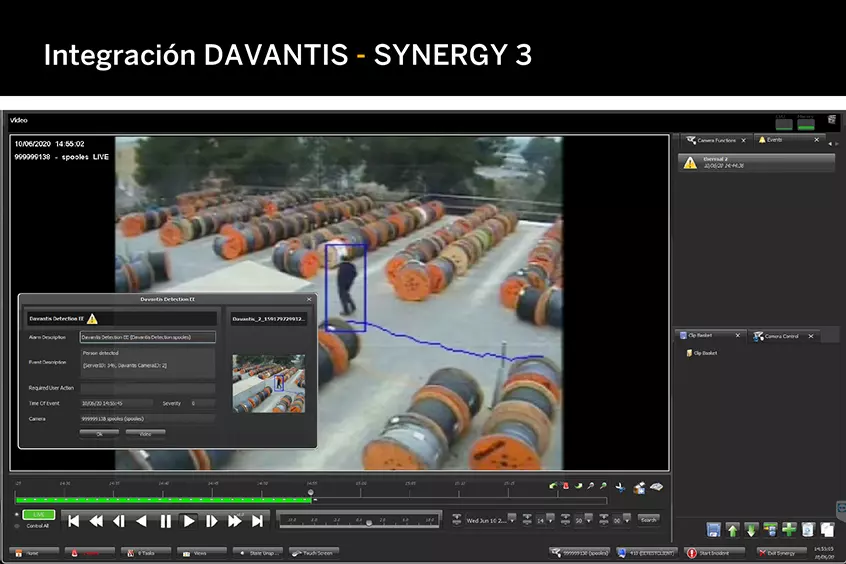Click the green curved arrow timeline icon
The image size is (846, 564).
click(x=552, y=486)
